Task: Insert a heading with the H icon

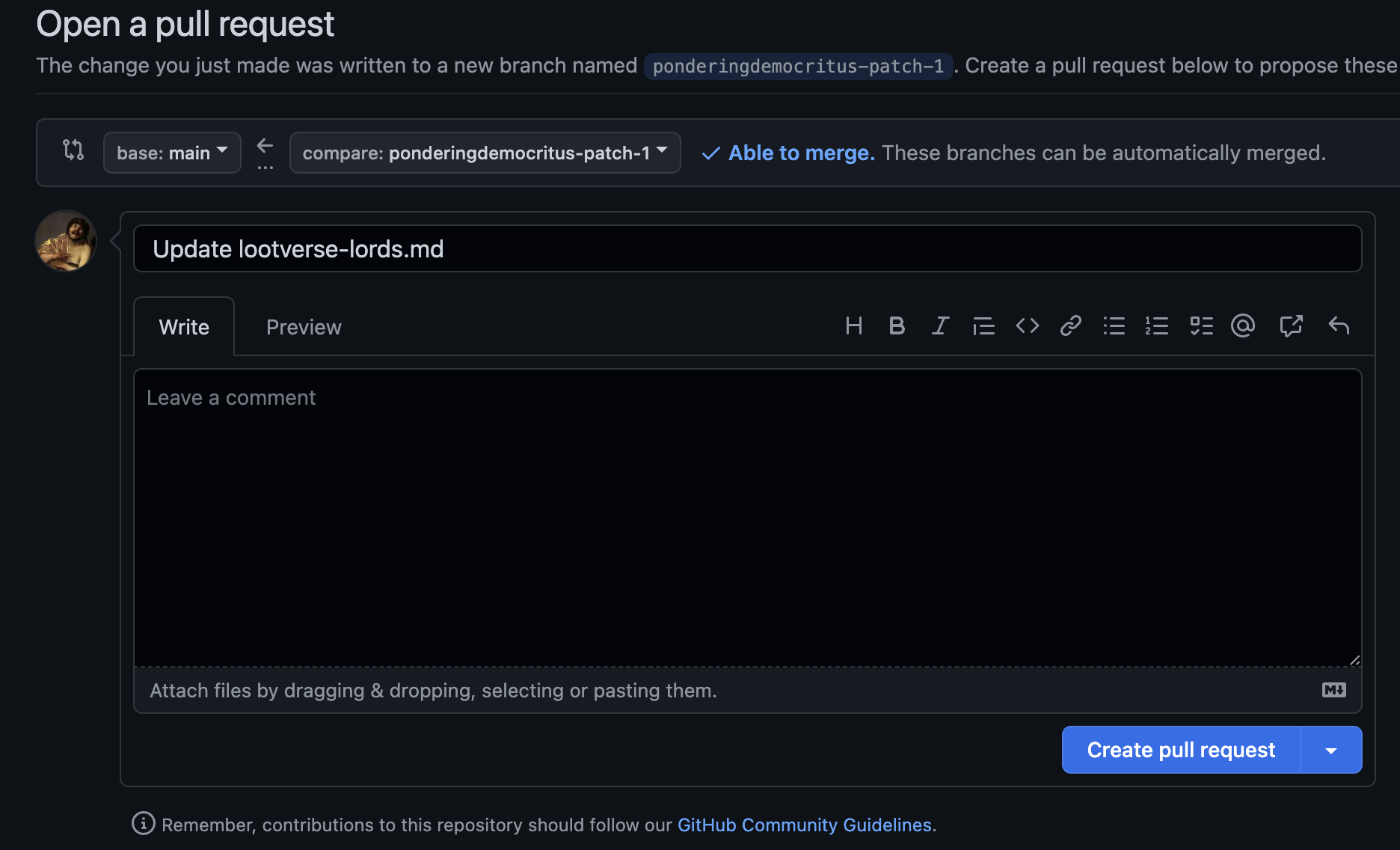Action: (853, 325)
